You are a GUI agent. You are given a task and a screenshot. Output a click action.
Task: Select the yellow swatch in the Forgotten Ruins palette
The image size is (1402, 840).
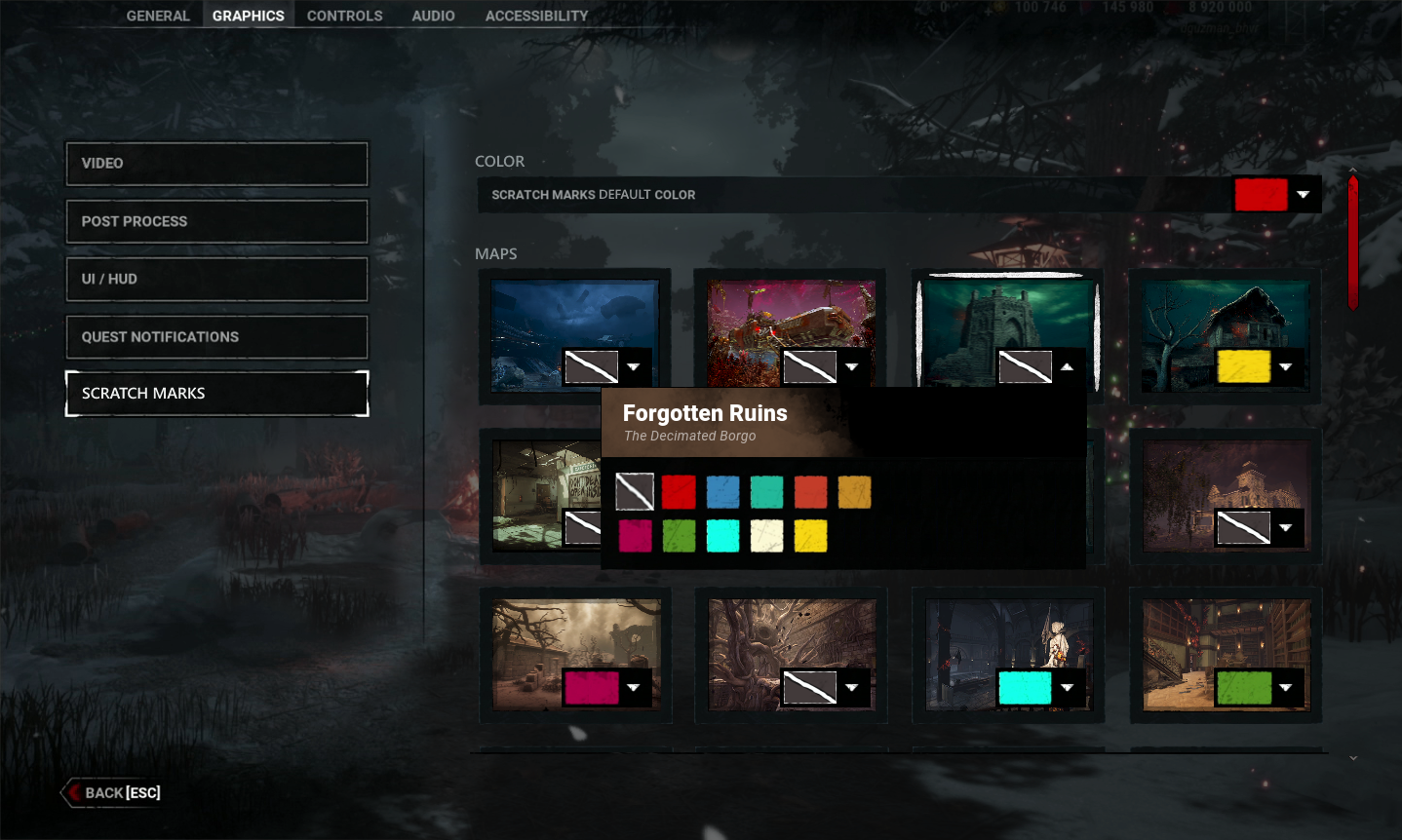click(810, 535)
